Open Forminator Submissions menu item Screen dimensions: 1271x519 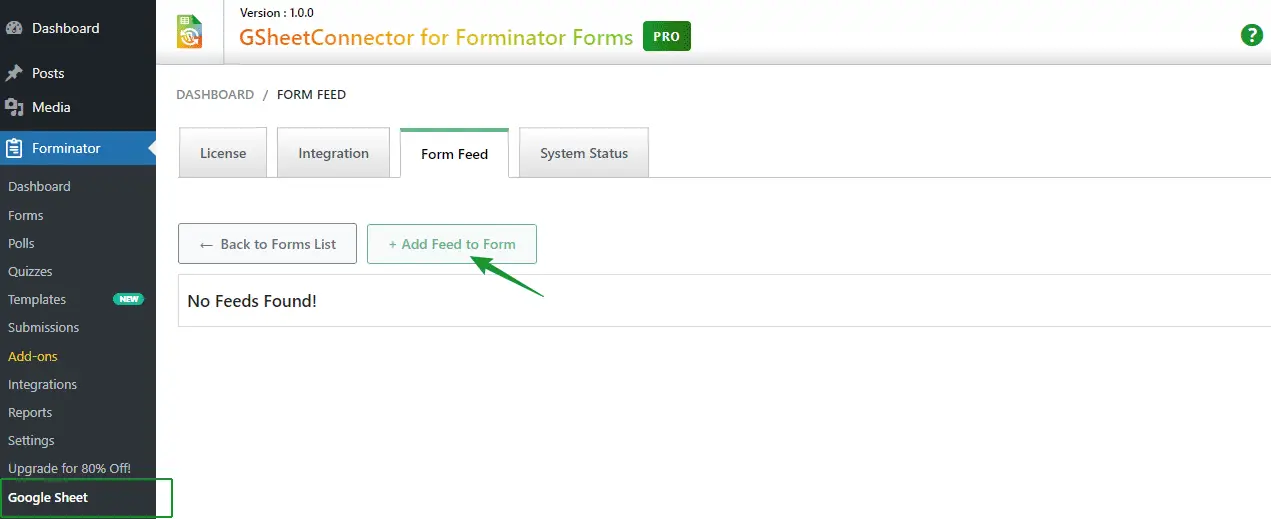[43, 327]
